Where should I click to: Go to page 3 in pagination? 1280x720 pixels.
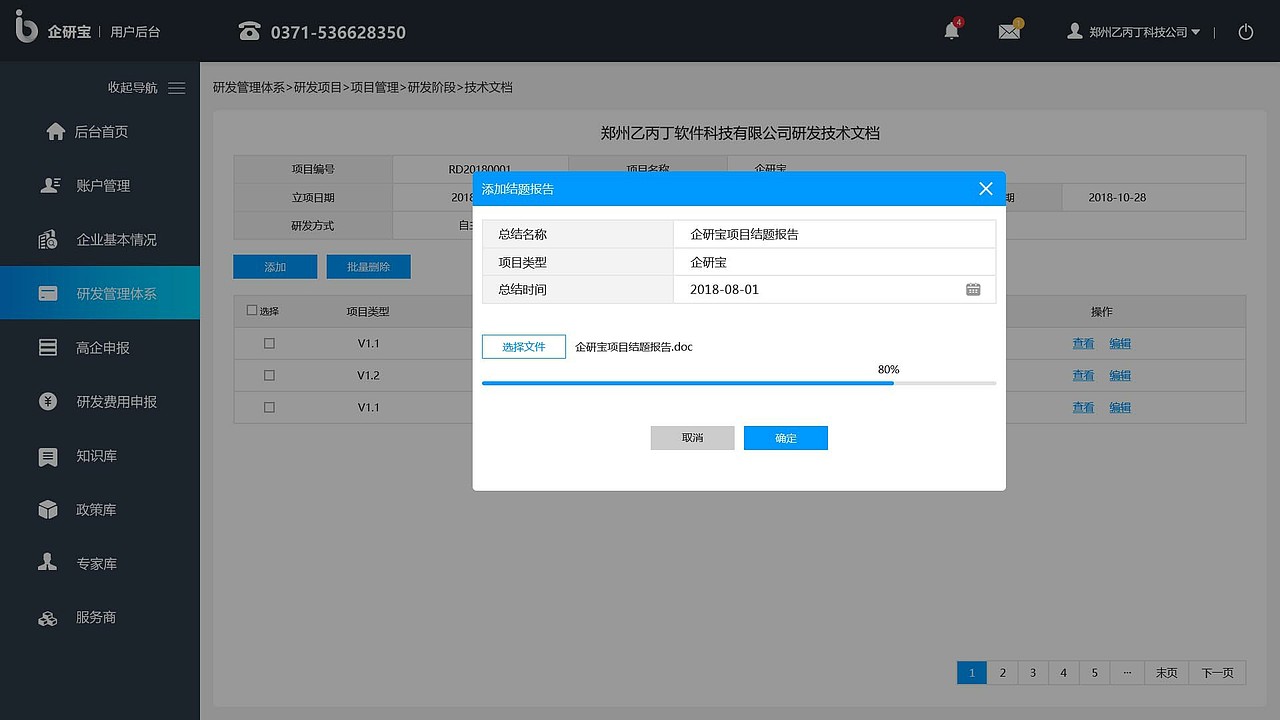coord(1032,672)
